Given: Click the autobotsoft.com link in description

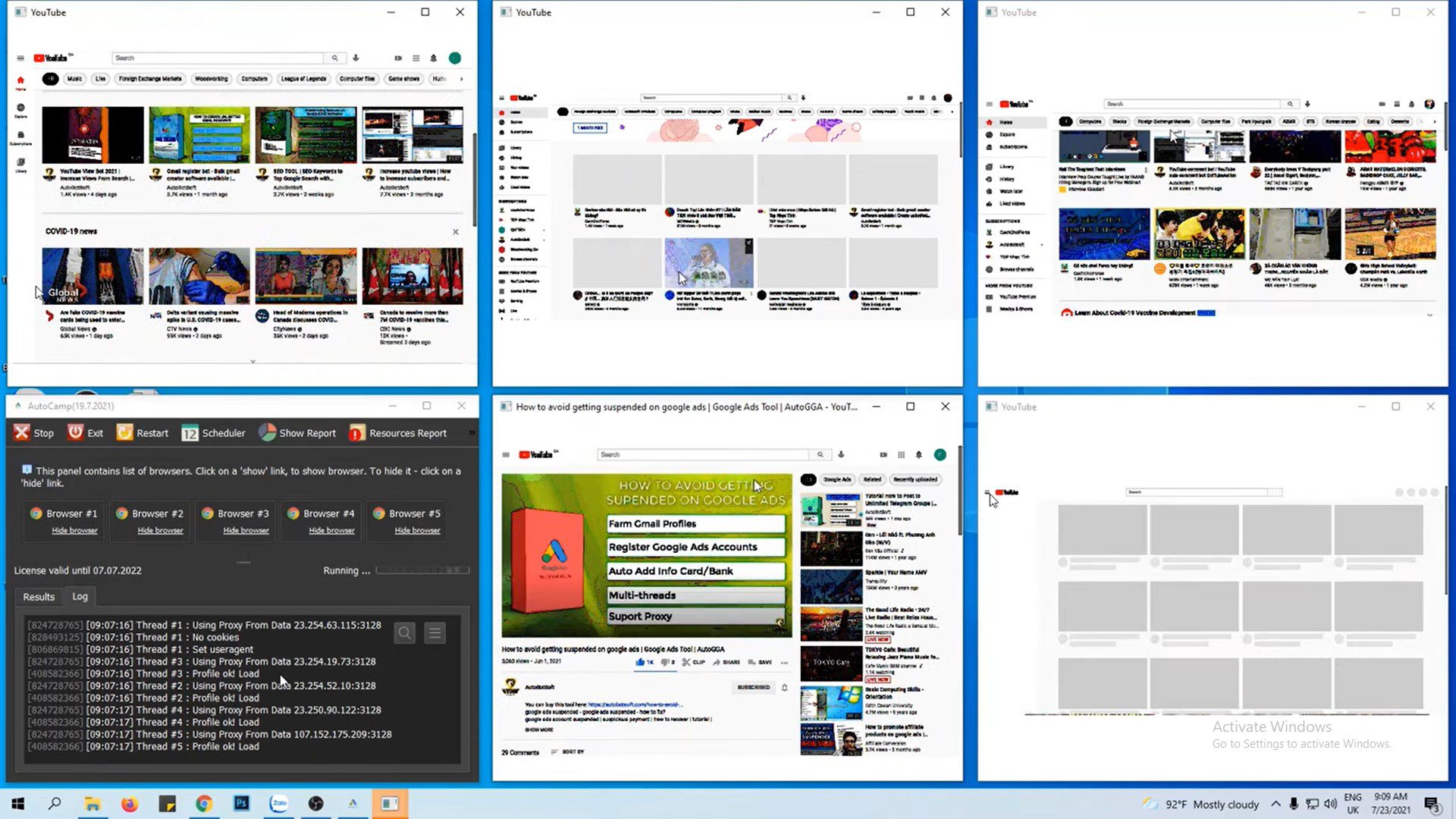Looking at the screenshot, I should [x=634, y=704].
